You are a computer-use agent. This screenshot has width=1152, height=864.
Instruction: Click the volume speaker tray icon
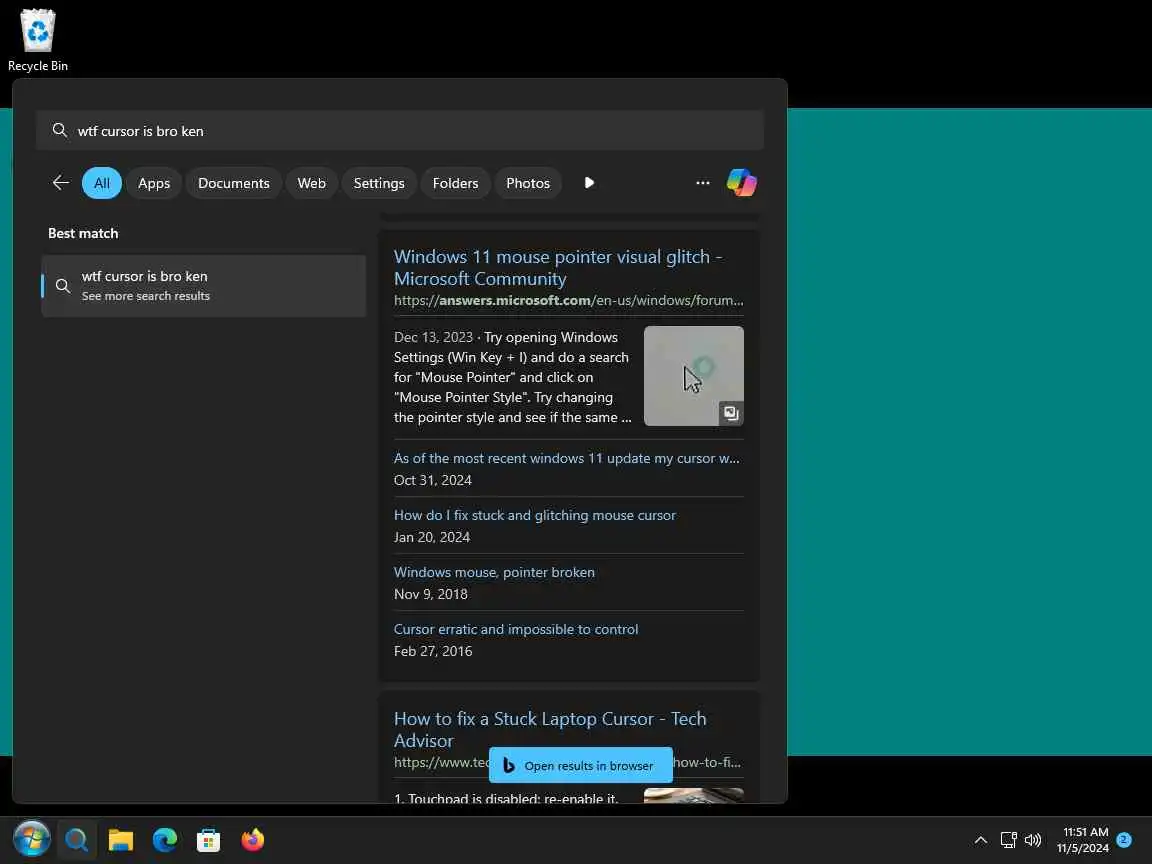point(1033,839)
